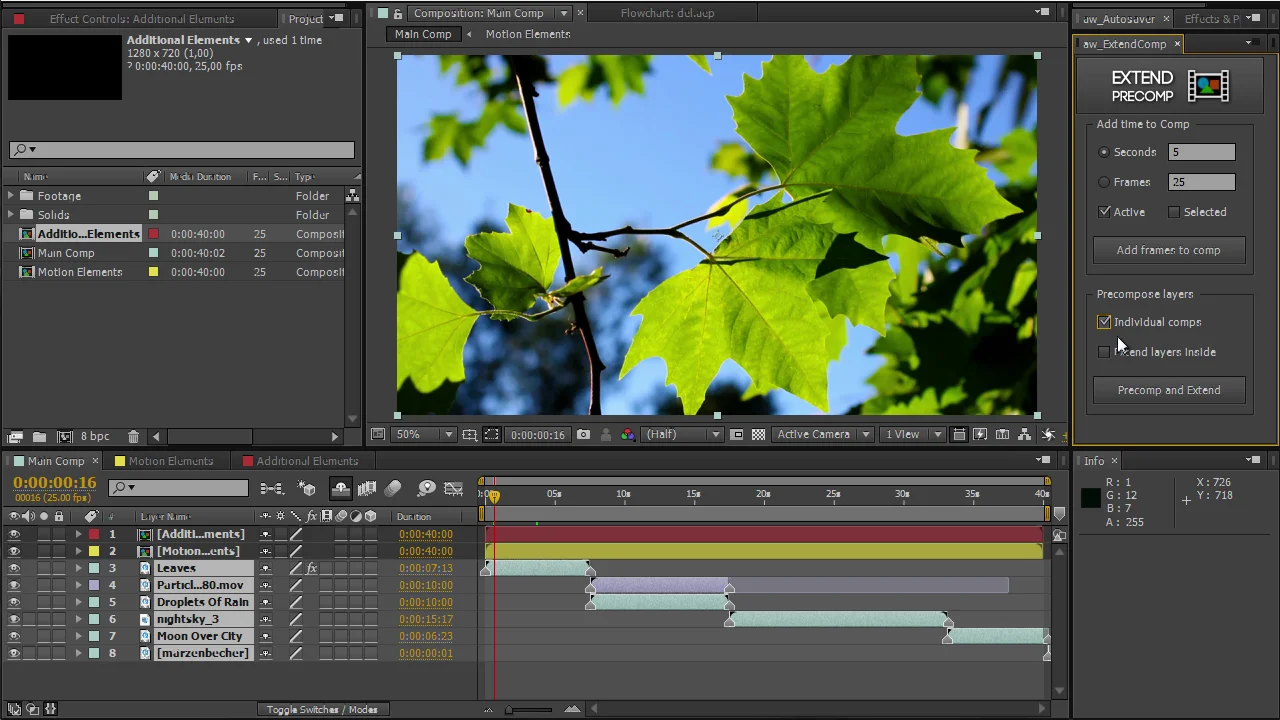Open the 50% magnification dropdown
1280x720 pixels.
click(425, 434)
